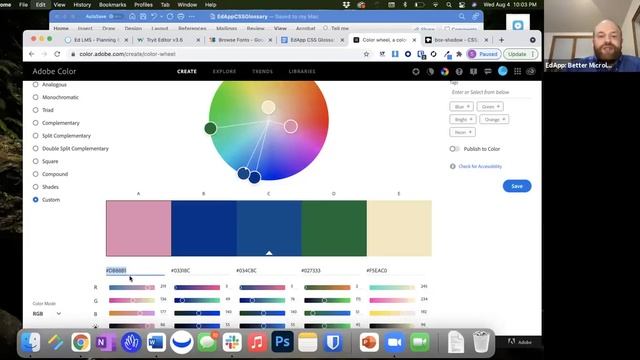This screenshot has height=360, width=640.
Task: Open the Bookmarks menu in menu bar
Action: click(112, 4)
